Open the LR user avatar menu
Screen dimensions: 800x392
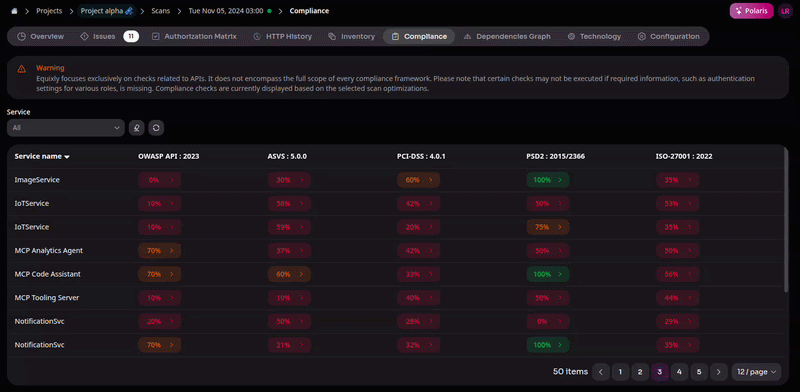(785, 11)
